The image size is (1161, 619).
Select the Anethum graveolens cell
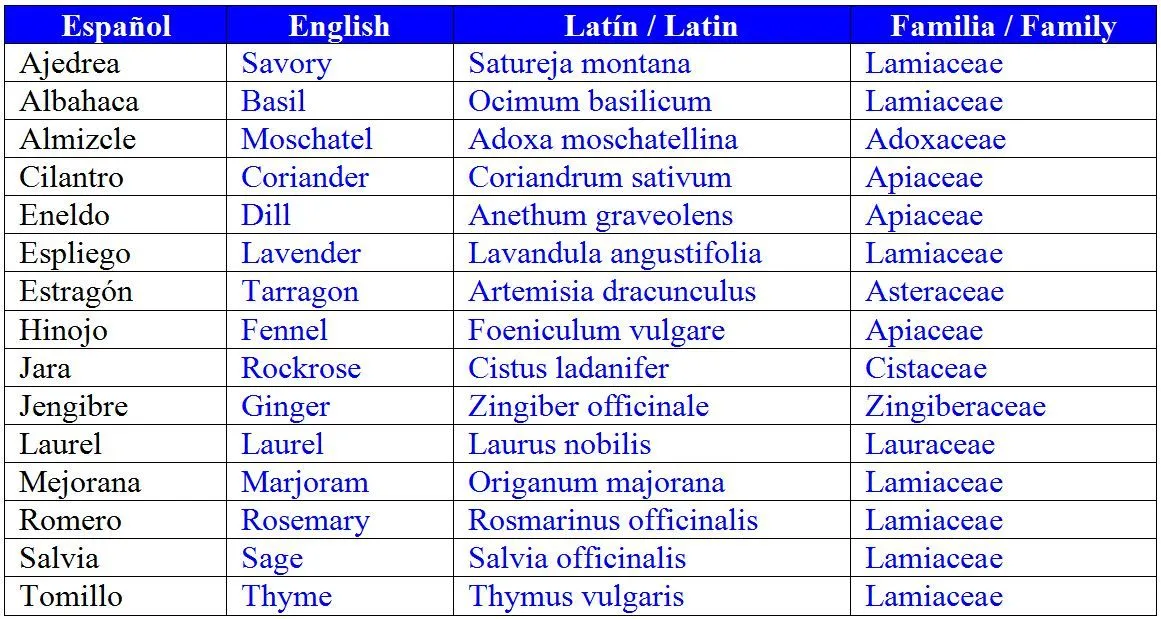[x=652, y=216]
